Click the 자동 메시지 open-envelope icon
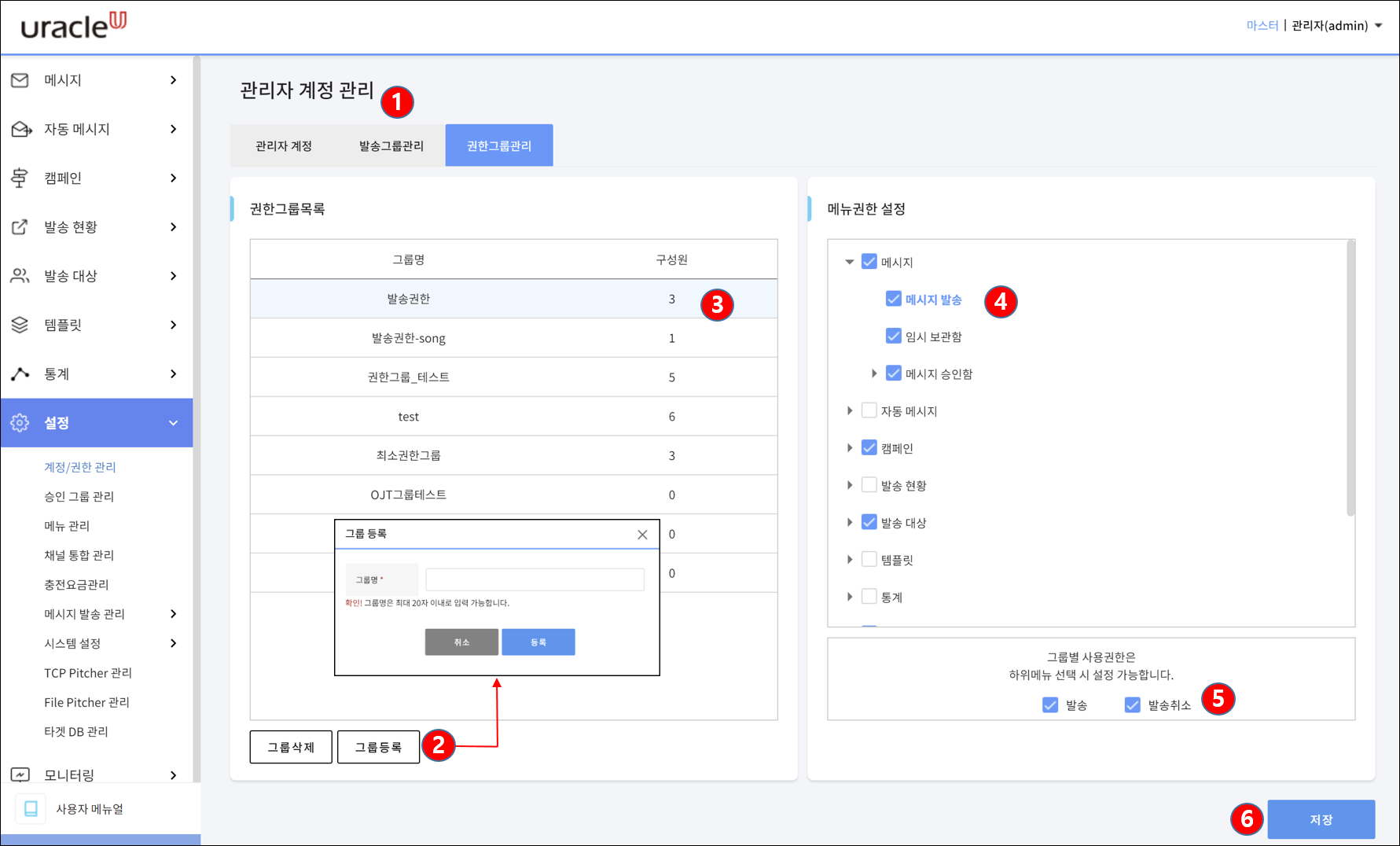This screenshot has height=846, width=1400. 21,129
